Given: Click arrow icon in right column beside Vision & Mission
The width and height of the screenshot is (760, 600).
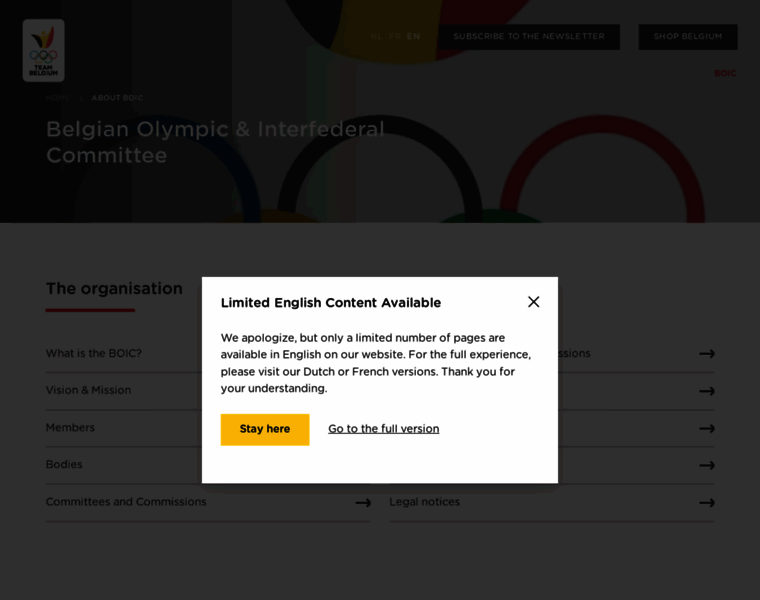Looking at the screenshot, I should pos(707,391).
